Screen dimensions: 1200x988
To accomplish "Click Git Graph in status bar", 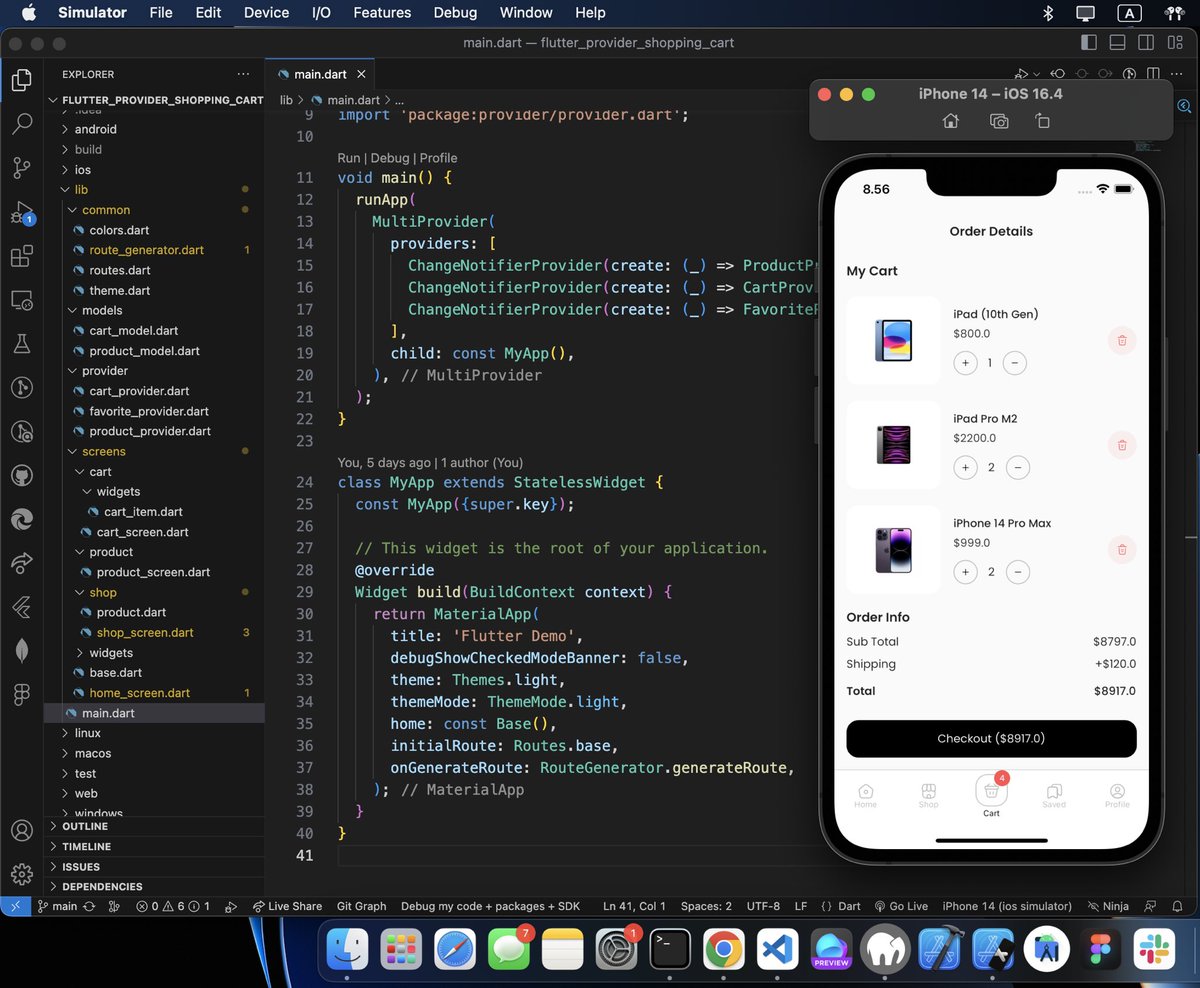I will (361, 906).
